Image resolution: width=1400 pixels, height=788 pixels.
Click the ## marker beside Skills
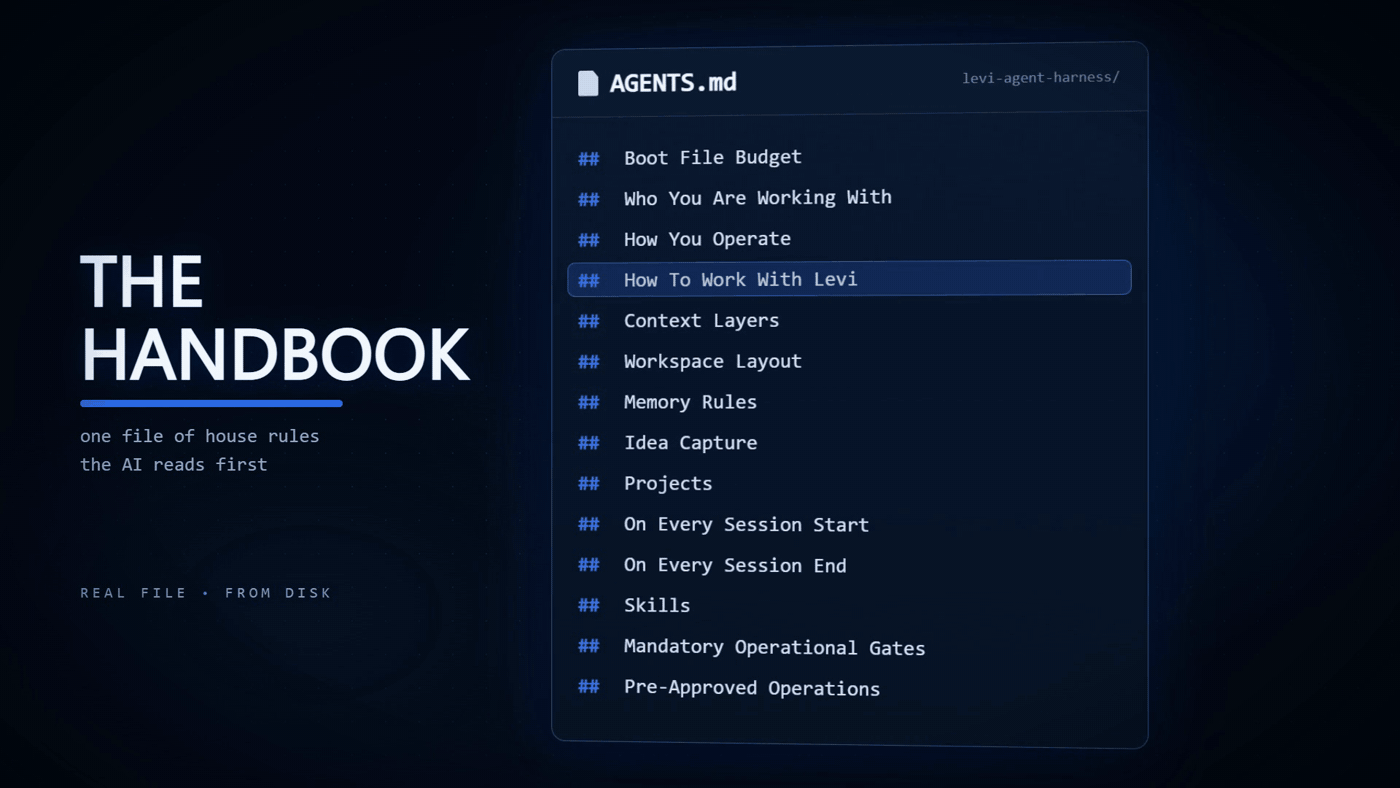coord(589,606)
